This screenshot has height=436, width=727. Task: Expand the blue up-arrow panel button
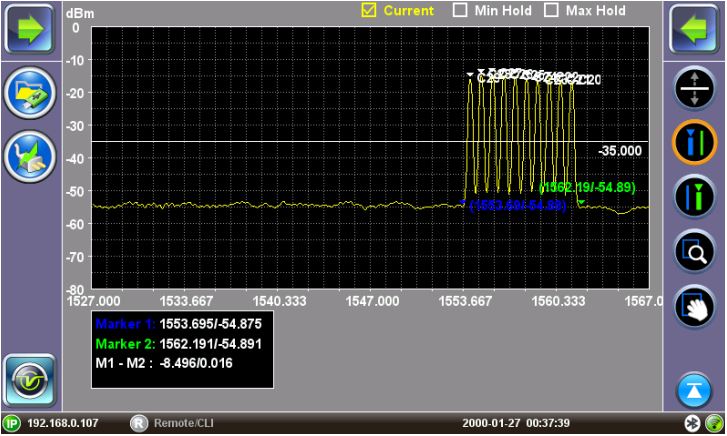point(696,389)
